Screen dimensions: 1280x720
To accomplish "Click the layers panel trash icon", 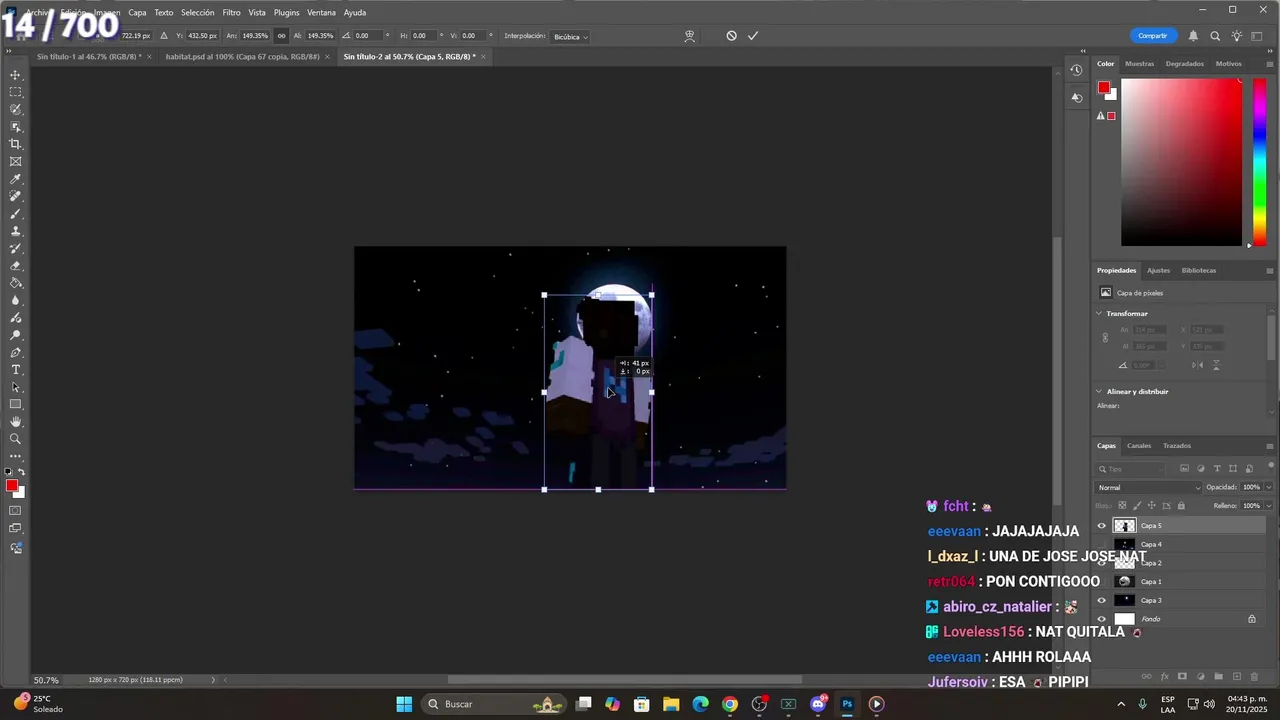I will [1255, 677].
